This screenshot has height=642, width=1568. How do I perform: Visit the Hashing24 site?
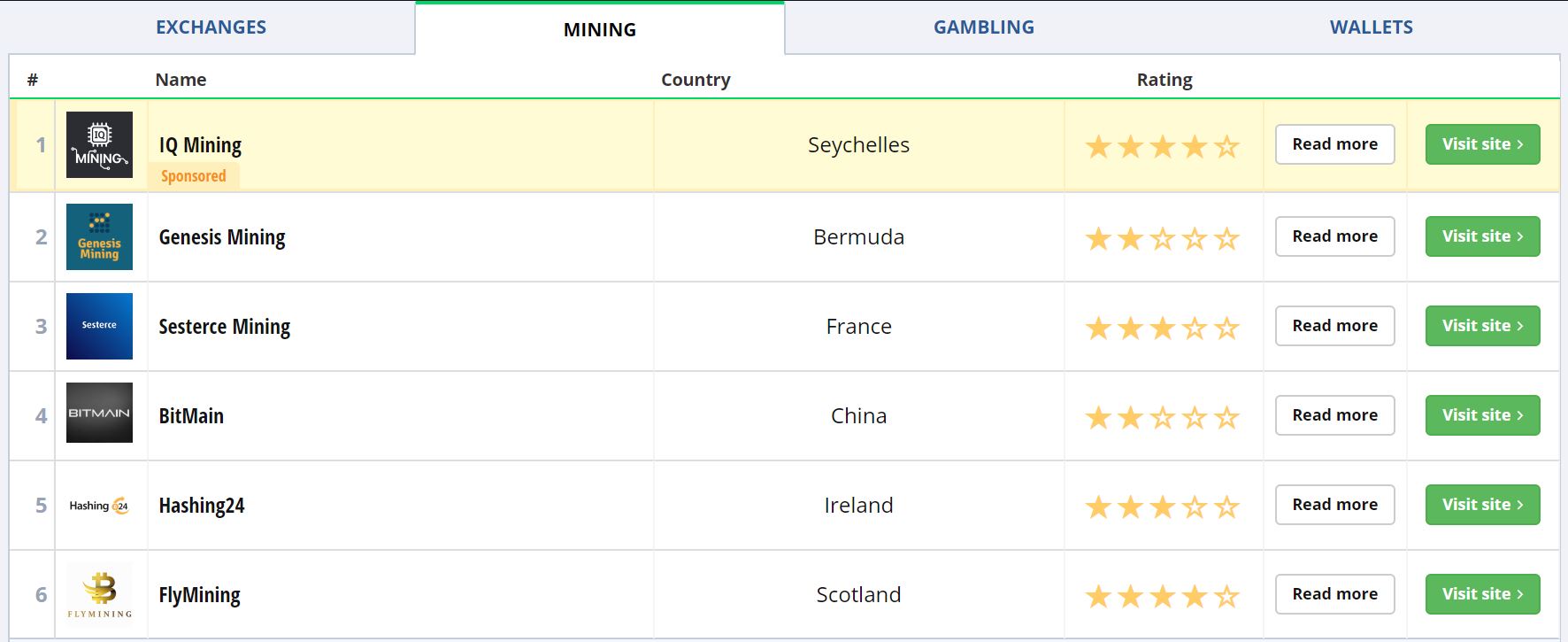[1482, 505]
